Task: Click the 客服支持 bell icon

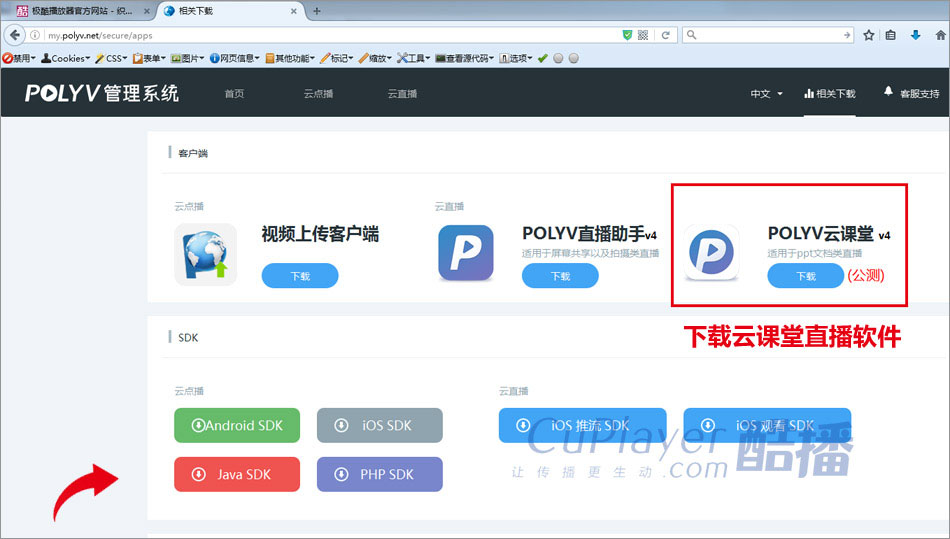Action: point(888,92)
